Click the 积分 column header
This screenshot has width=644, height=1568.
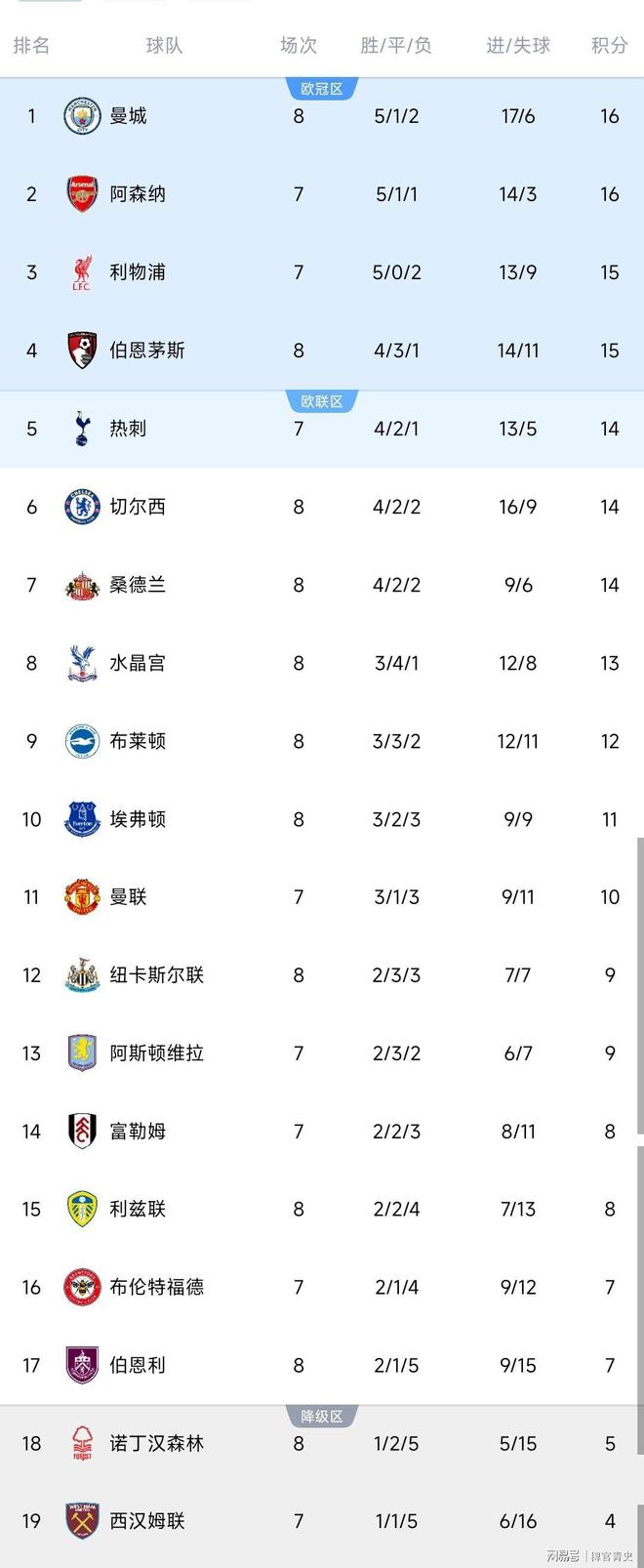[x=609, y=45]
